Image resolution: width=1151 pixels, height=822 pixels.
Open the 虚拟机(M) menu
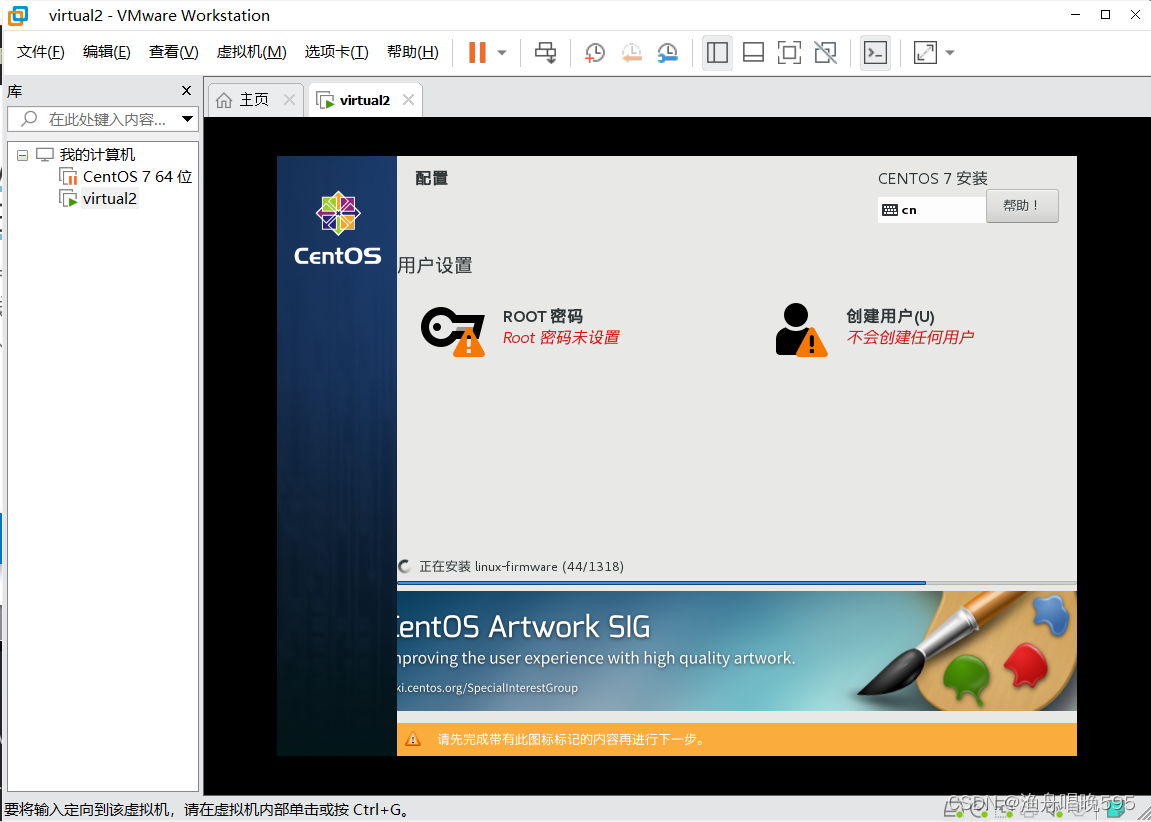click(251, 52)
